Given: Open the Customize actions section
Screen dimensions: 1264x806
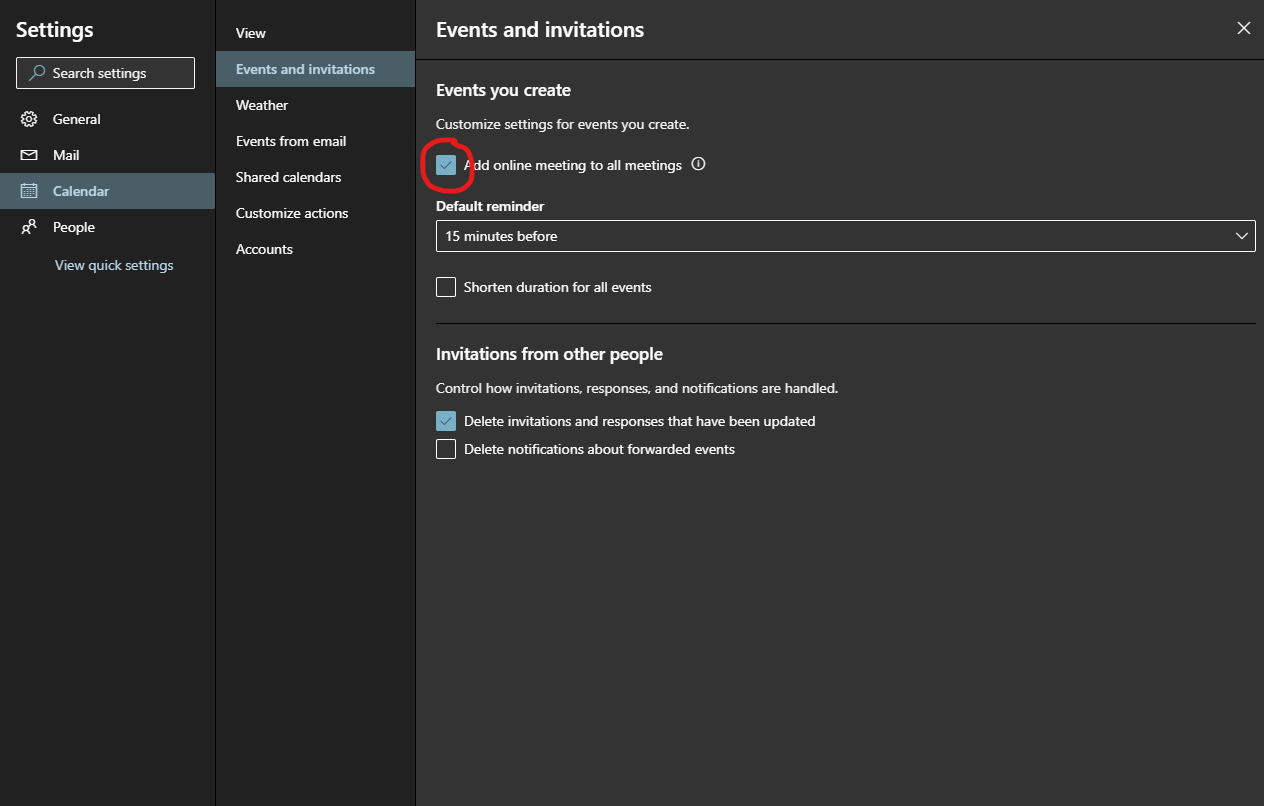Looking at the screenshot, I should click(292, 213).
